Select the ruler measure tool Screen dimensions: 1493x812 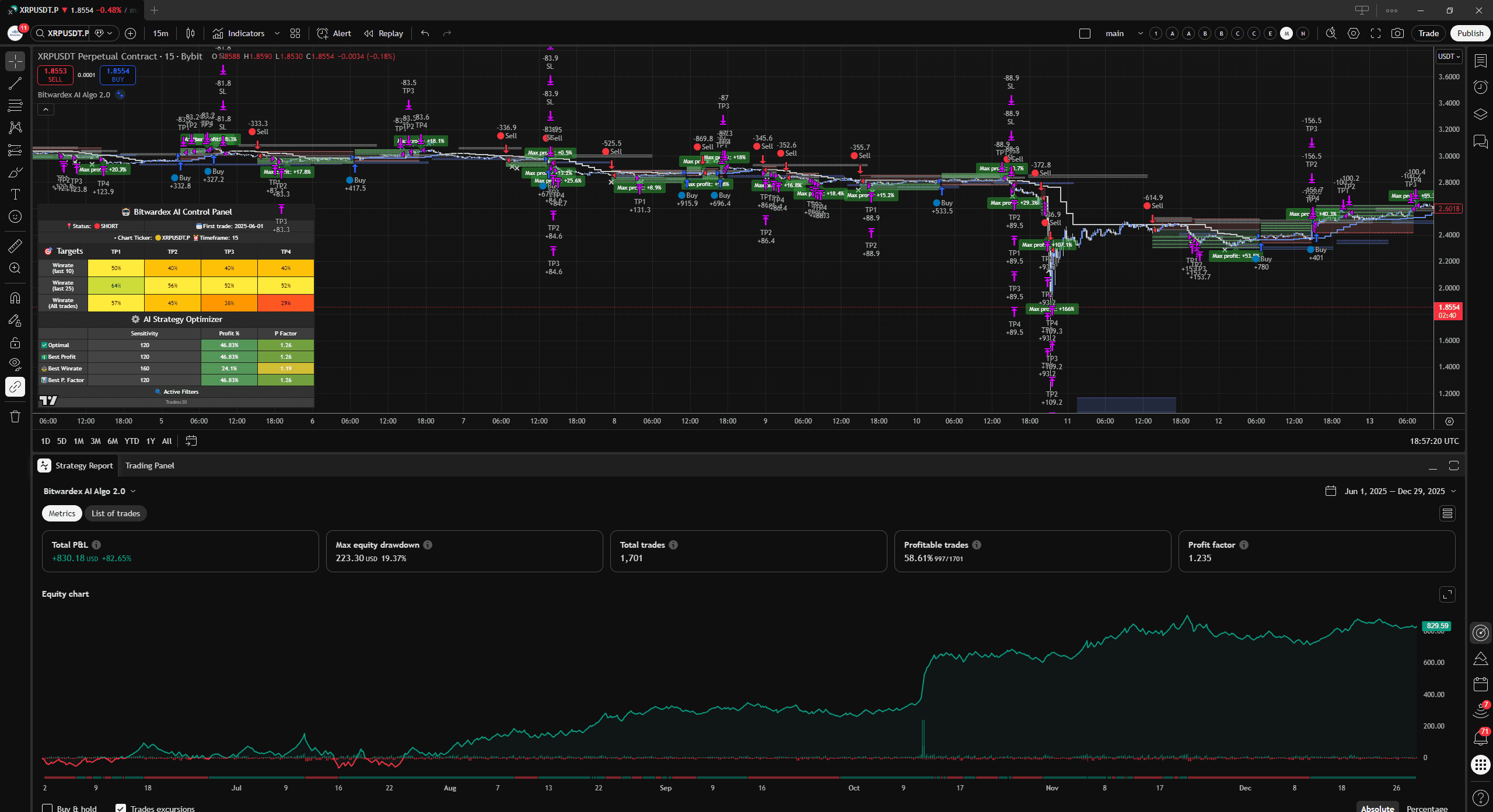(15, 246)
